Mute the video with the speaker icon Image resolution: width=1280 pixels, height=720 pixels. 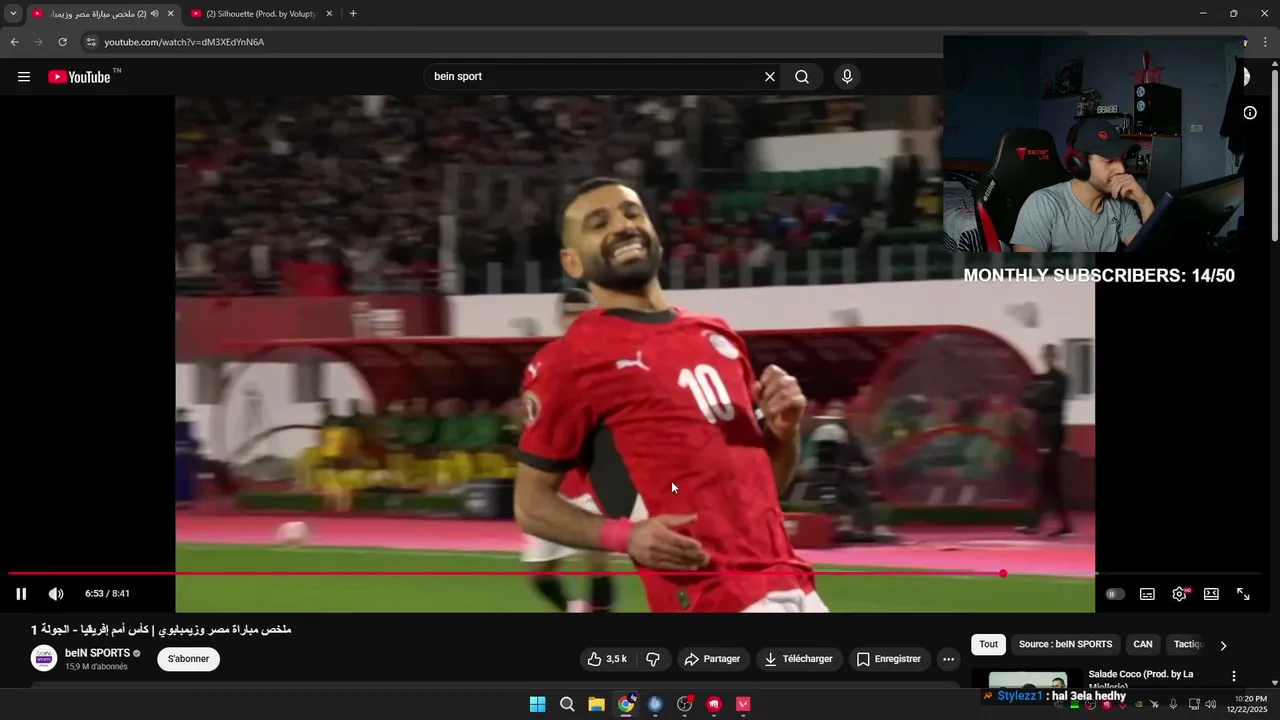tap(56, 594)
